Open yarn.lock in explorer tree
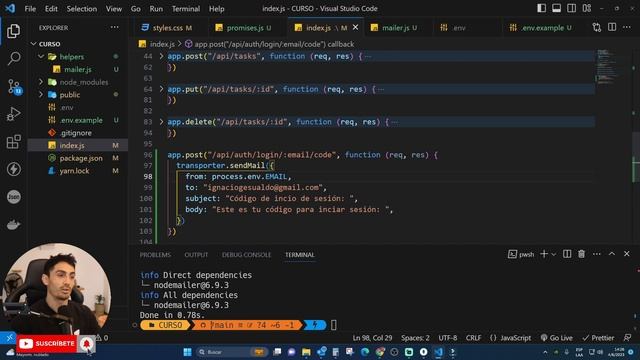640x360 pixels. tap(78, 171)
